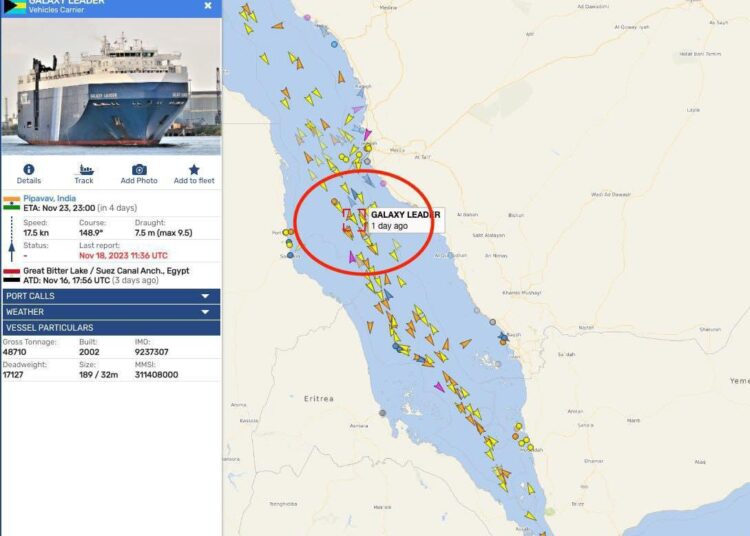This screenshot has width=750, height=536.
Task: Click the MMSI number 311408000
Action: coord(156,375)
